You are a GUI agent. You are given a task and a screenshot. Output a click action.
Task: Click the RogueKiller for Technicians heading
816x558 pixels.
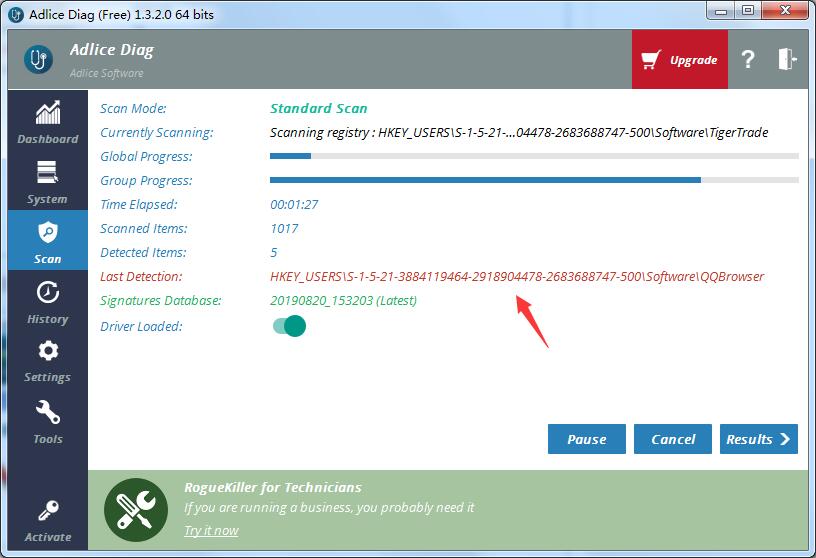[273, 487]
